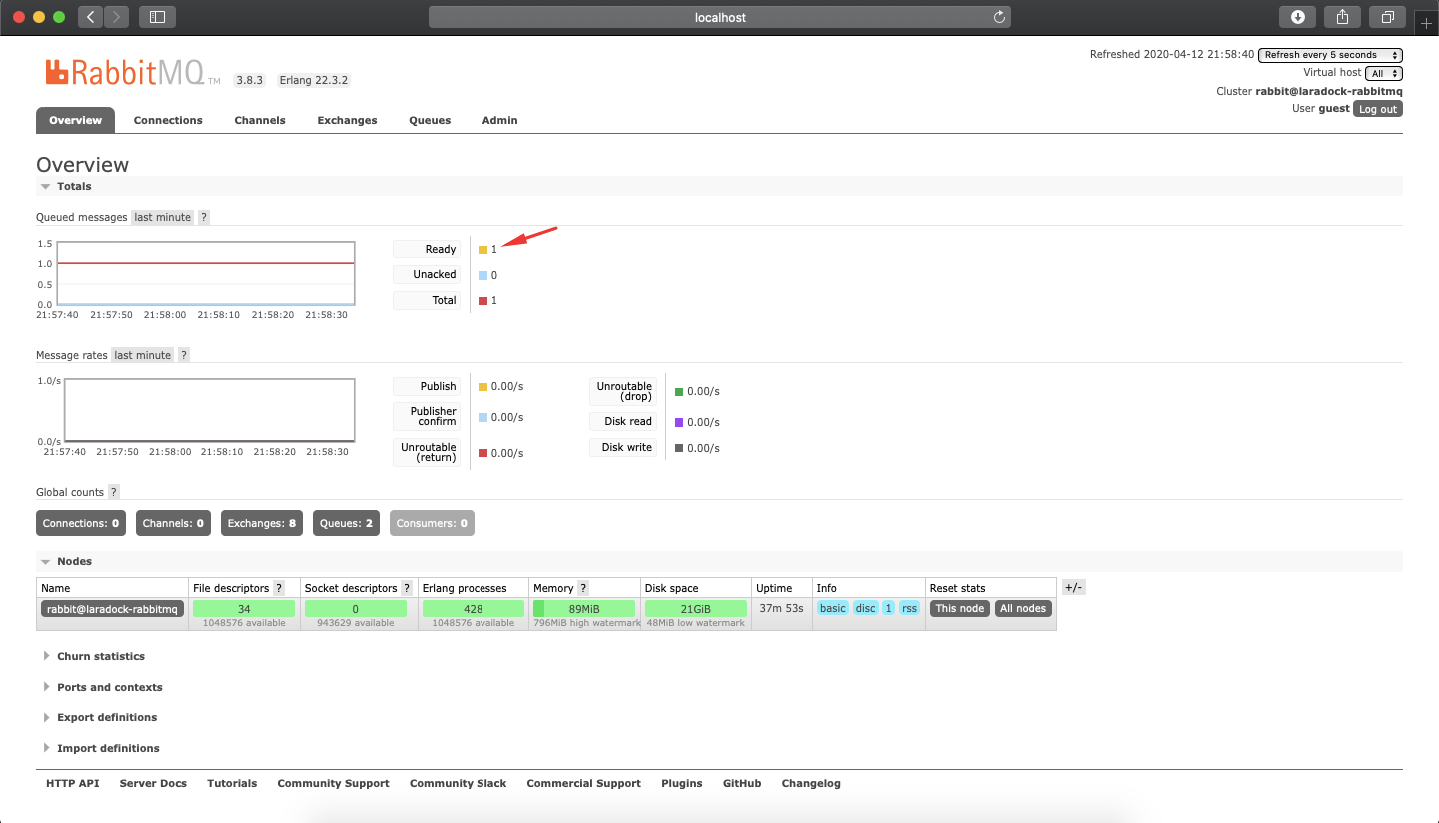Open the File descriptors help icon
The height and width of the screenshot is (823, 1439).
(277, 587)
